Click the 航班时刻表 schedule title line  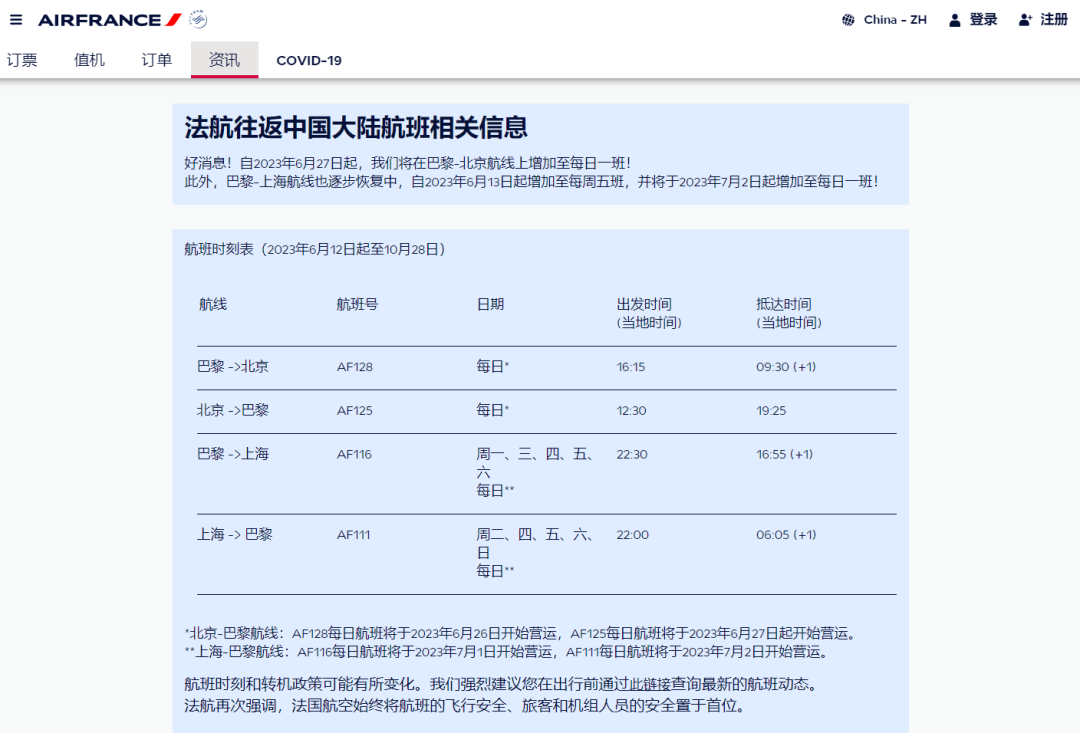(x=315, y=249)
